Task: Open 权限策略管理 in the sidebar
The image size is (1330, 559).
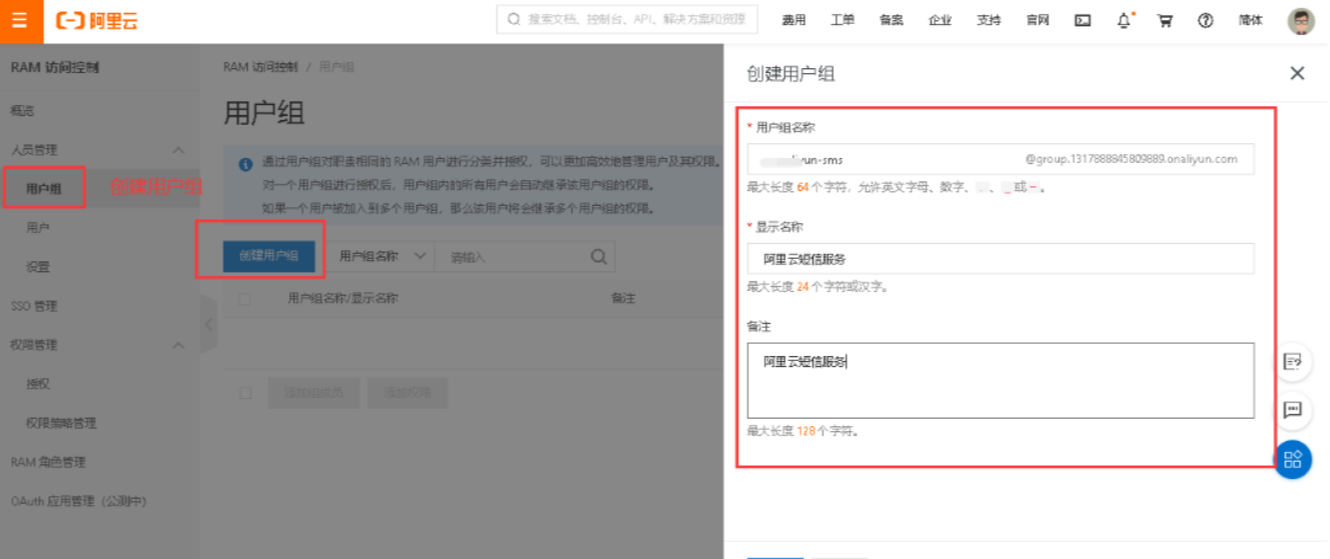Action: 61,423
